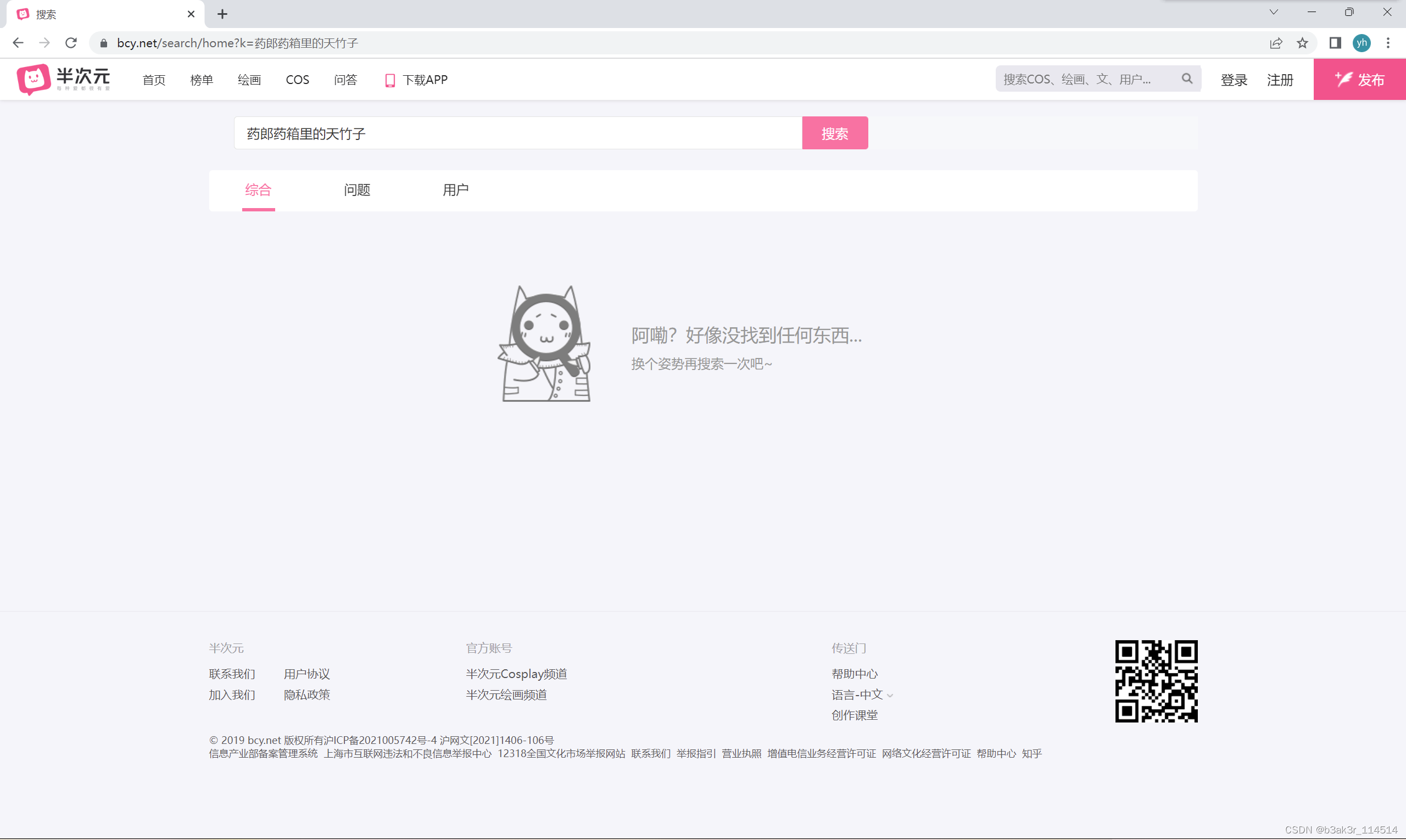Bookmark this page with star icon
The width and height of the screenshot is (1406, 840).
(x=1302, y=43)
